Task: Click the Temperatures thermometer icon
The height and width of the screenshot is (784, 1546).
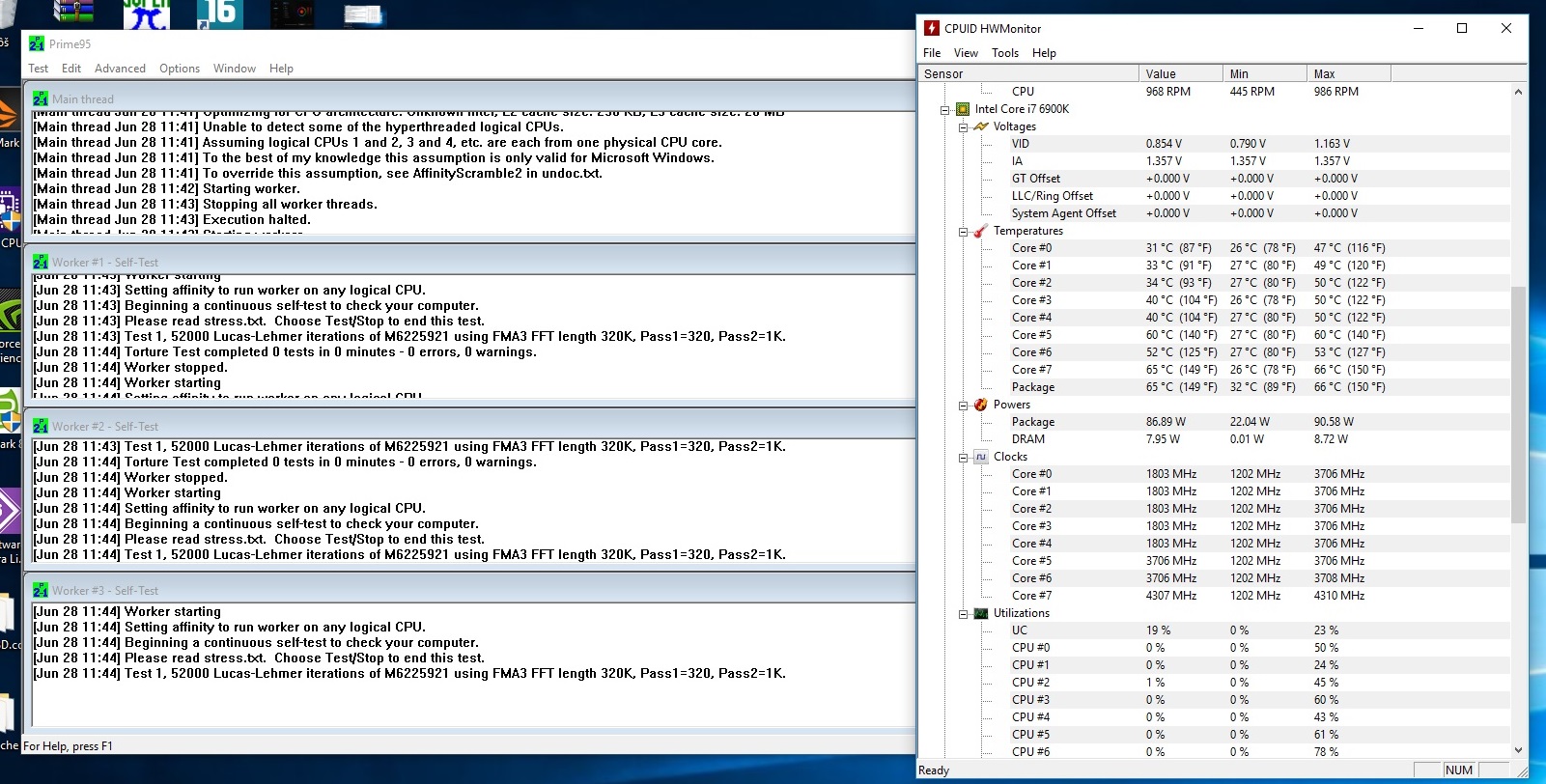Action: 981,231
